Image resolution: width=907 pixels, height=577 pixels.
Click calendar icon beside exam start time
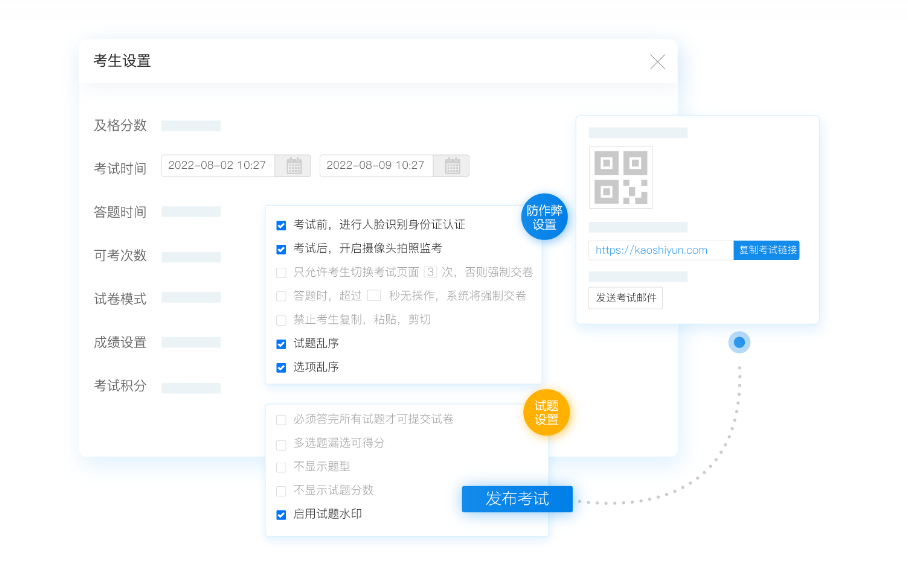tap(293, 166)
